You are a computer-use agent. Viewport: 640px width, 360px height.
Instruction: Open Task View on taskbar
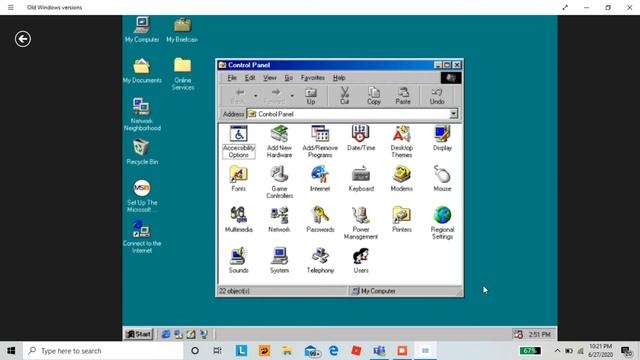coord(217,351)
